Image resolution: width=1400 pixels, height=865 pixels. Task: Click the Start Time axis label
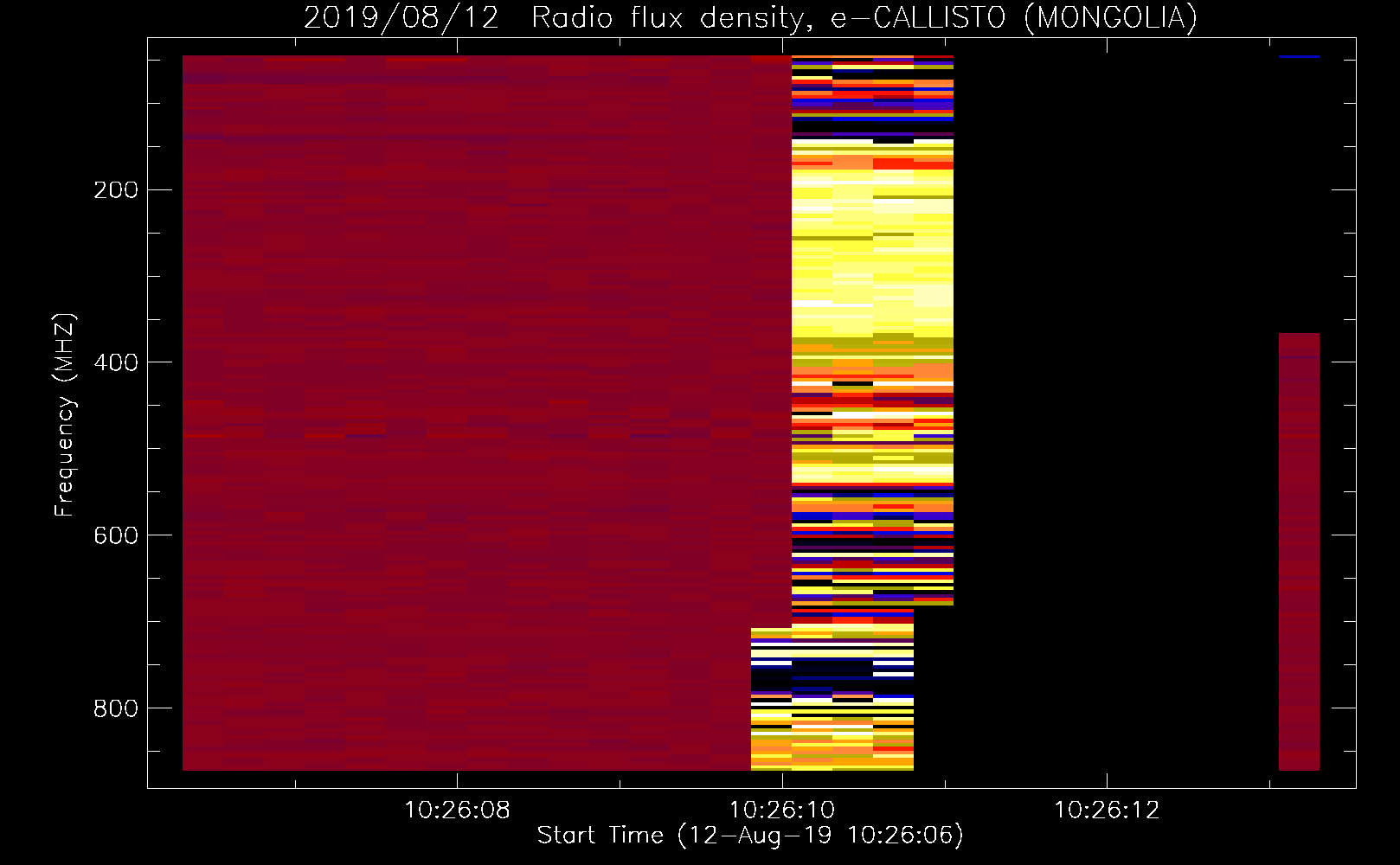point(750,836)
